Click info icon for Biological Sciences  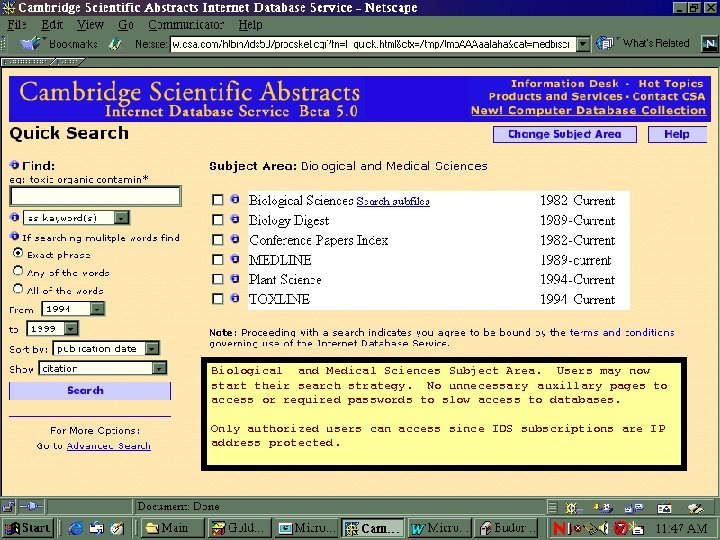pyautogui.click(x=235, y=199)
